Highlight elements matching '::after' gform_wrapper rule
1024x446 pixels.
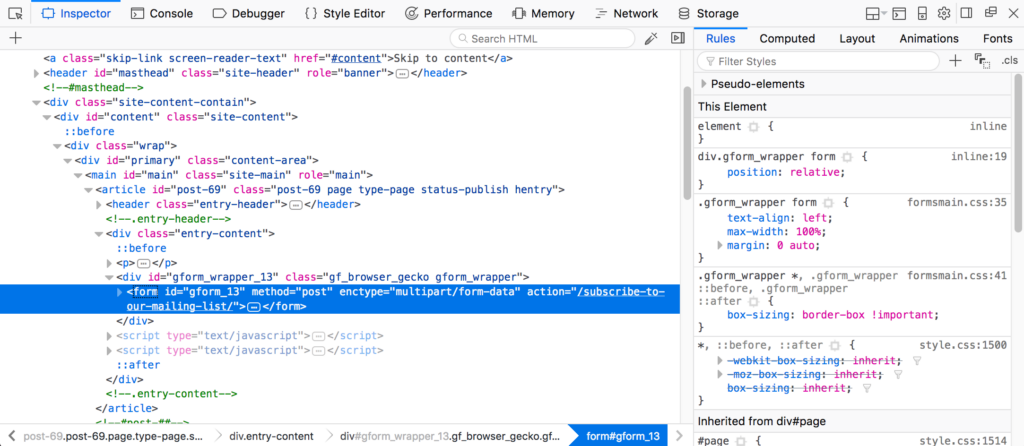click(753, 301)
